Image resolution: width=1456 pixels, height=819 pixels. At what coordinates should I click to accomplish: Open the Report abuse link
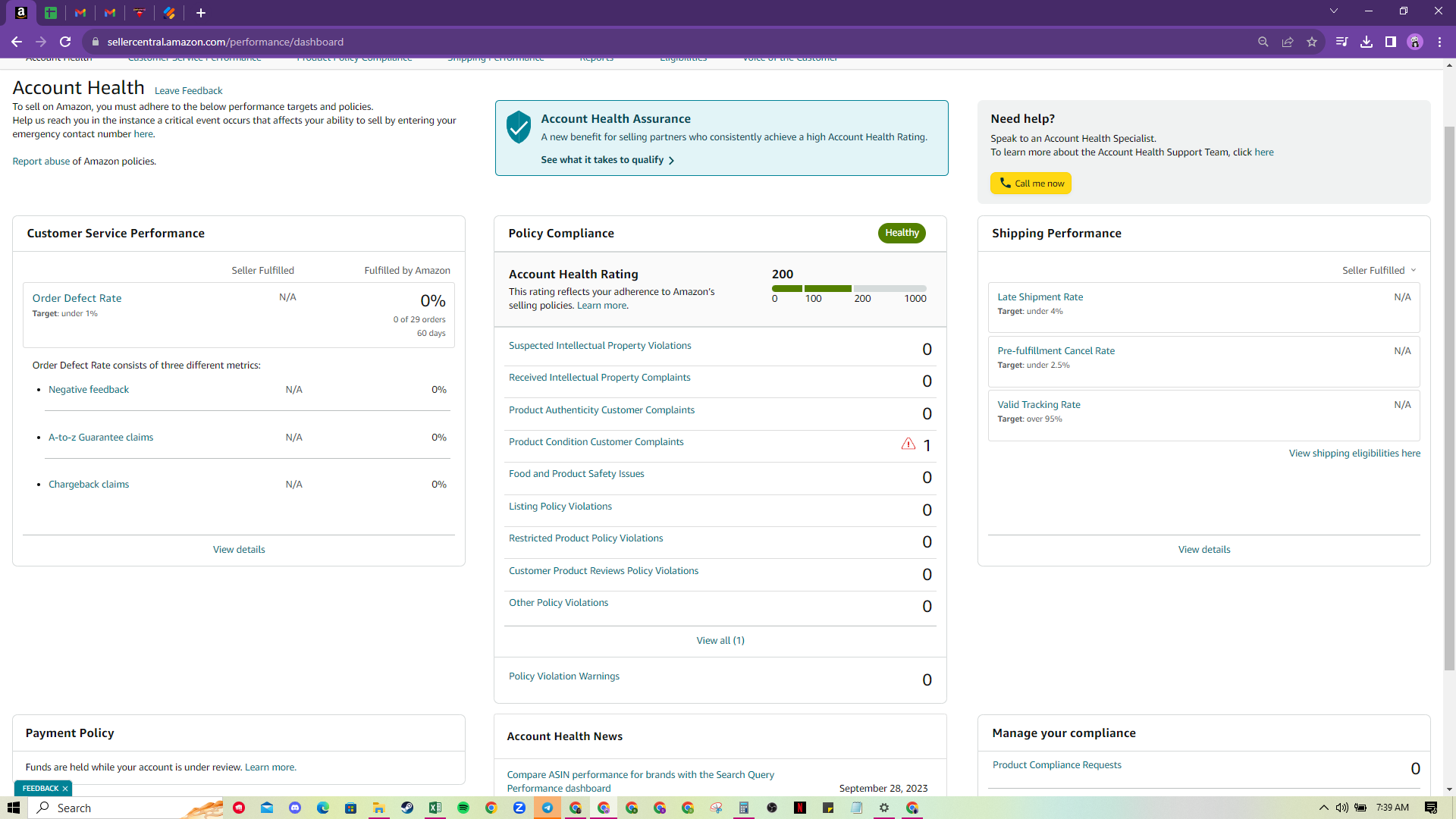[x=41, y=162]
